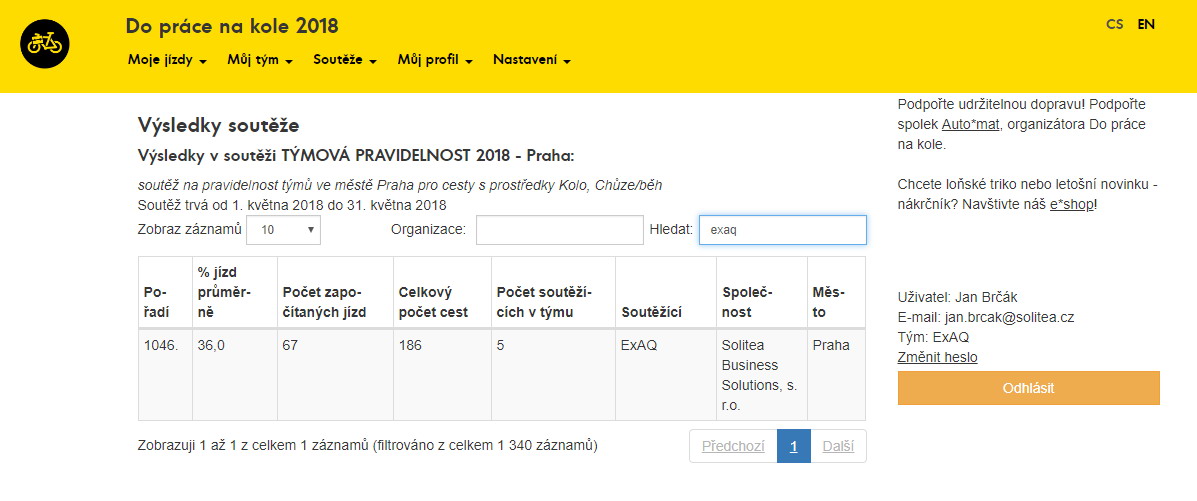
Task: Expand the Můj profil menu
Action: pyautogui.click(x=434, y=60)
